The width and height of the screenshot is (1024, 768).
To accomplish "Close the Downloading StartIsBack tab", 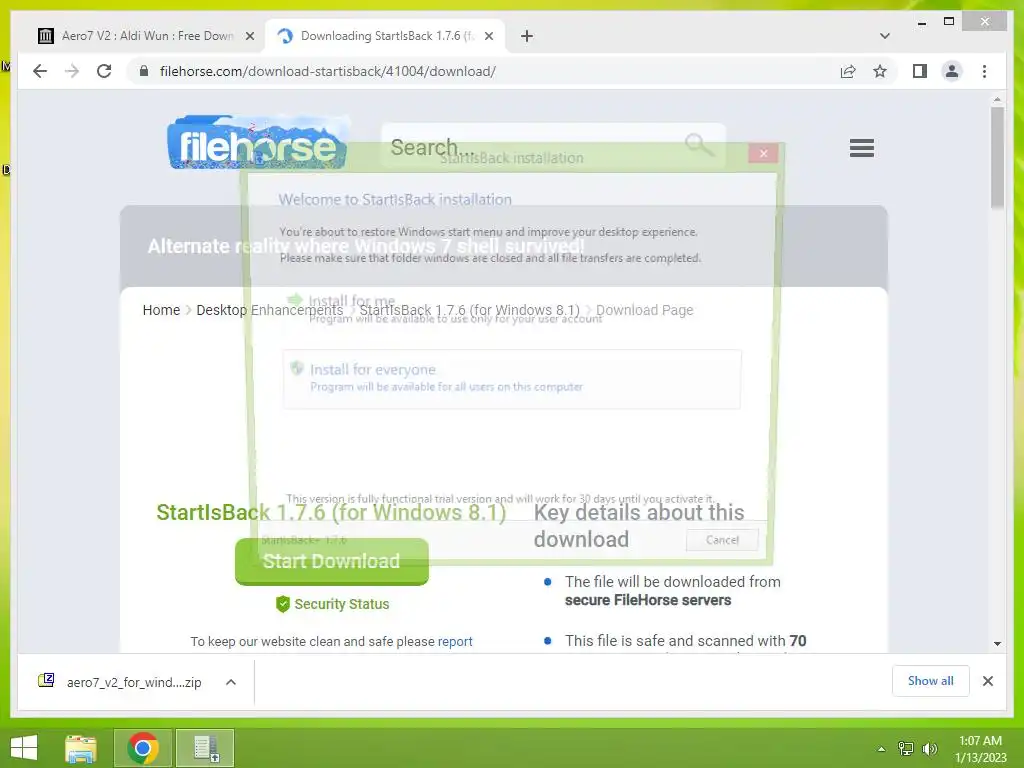I will [x=488, y=36].
